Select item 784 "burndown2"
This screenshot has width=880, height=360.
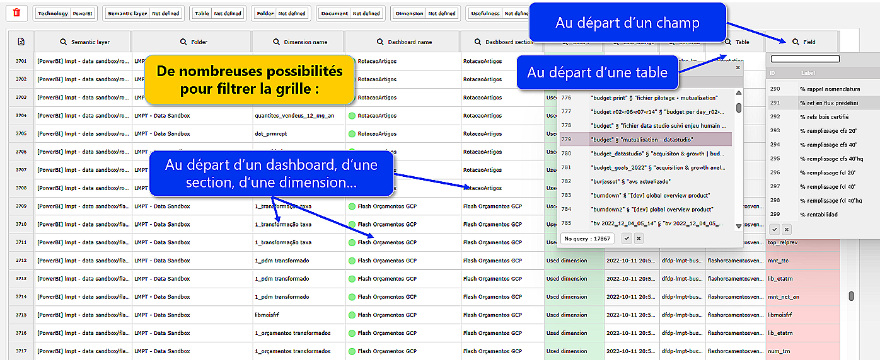click(645, 209)
